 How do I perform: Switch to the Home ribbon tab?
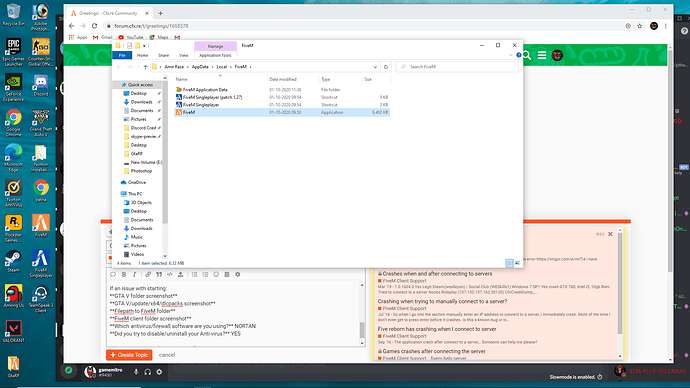pyautogui.click(x=142, y=55)
